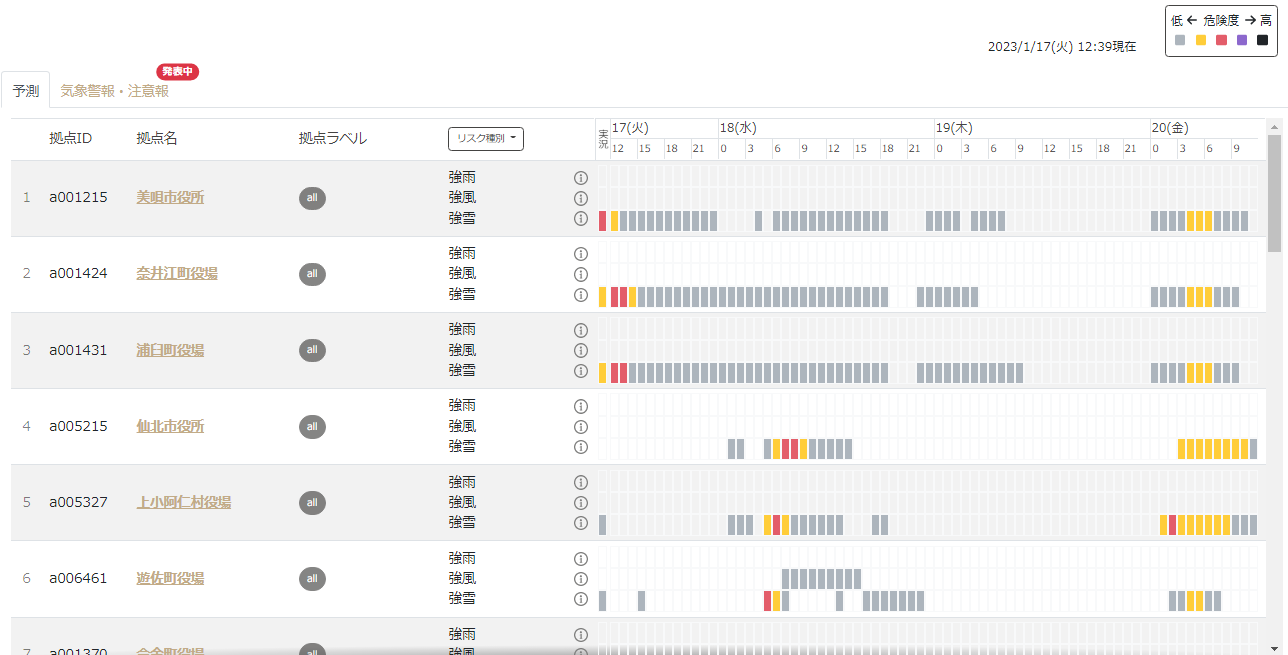
Task: Open info icon for 遊佐町役場 強雪
Action: (x=580, y=599)
